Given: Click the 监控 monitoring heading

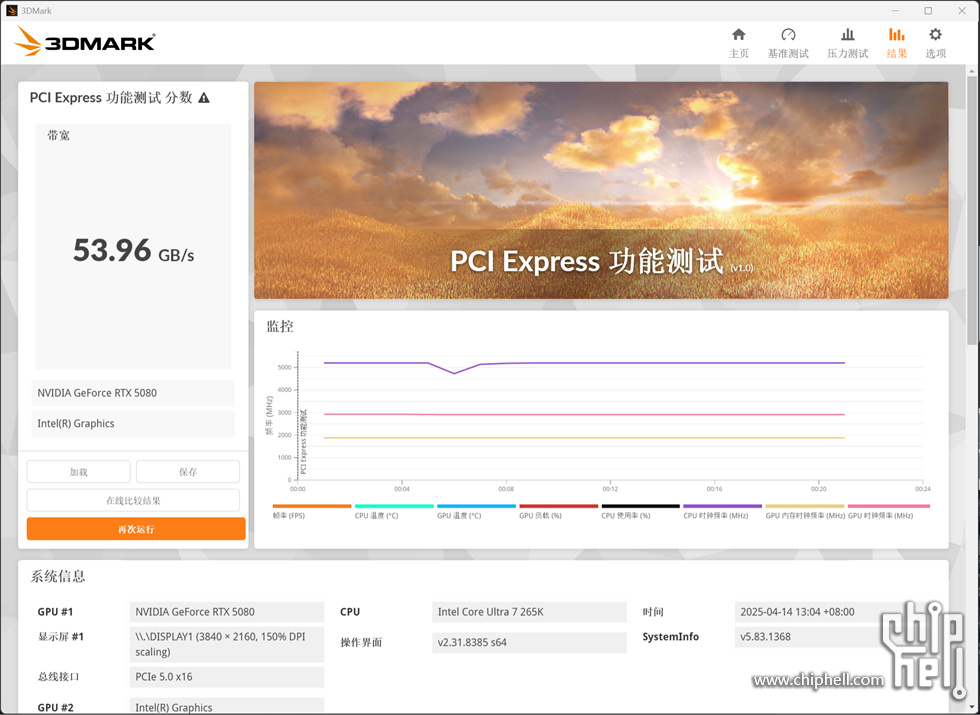Looking at the screenshot, I should (x=280, y=326).
